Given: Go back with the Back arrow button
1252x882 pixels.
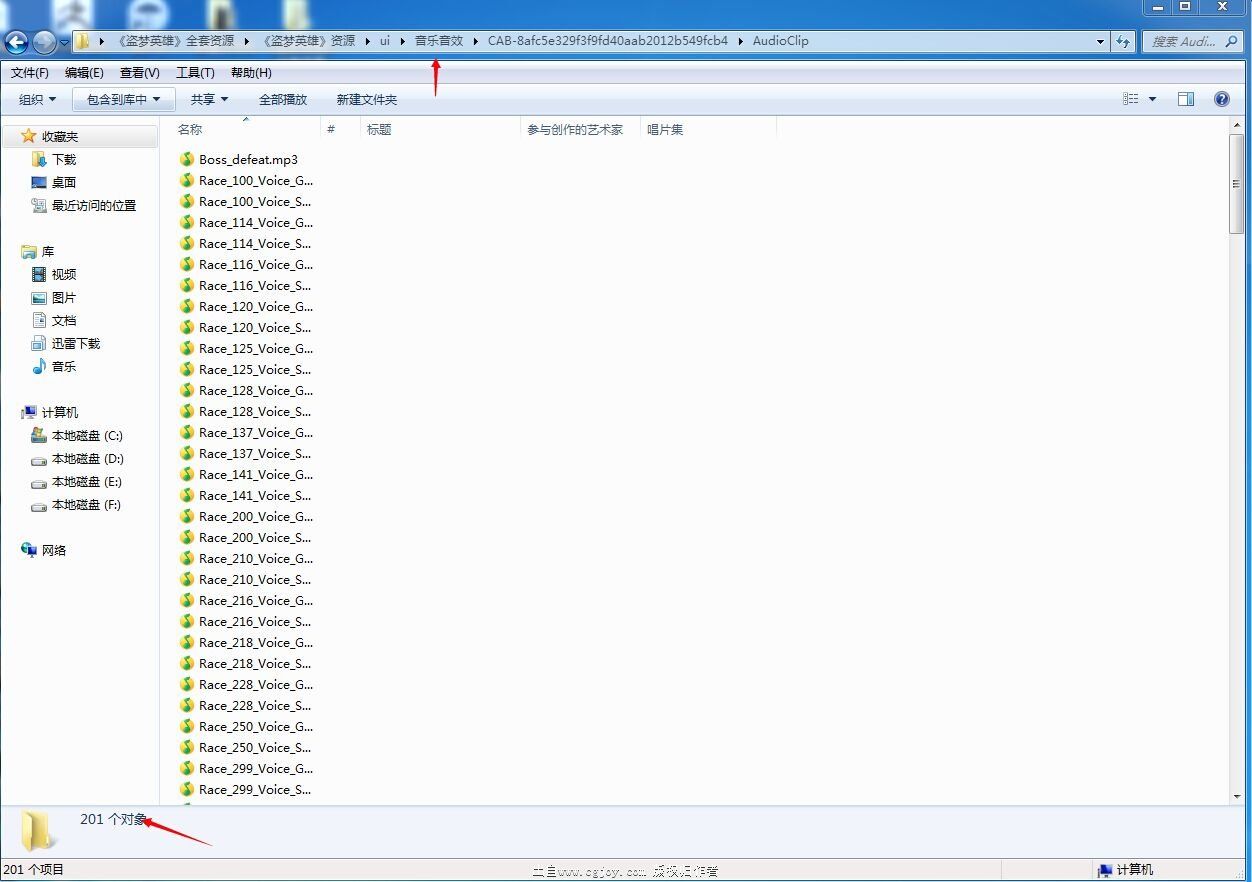Looking at the screenshot, I should [x=16, y=42].
